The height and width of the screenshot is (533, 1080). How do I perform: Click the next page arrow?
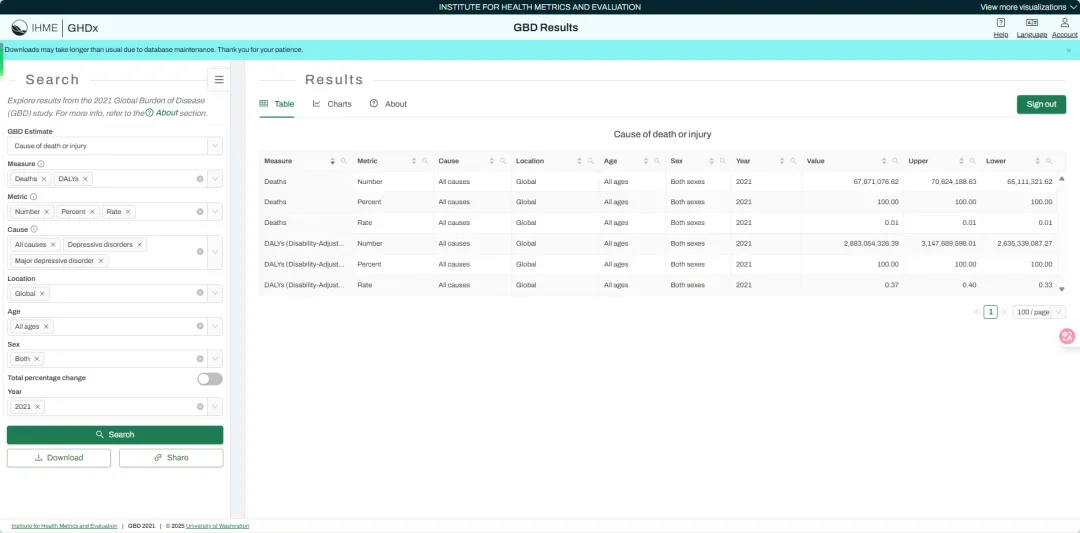click(1004, 312)
